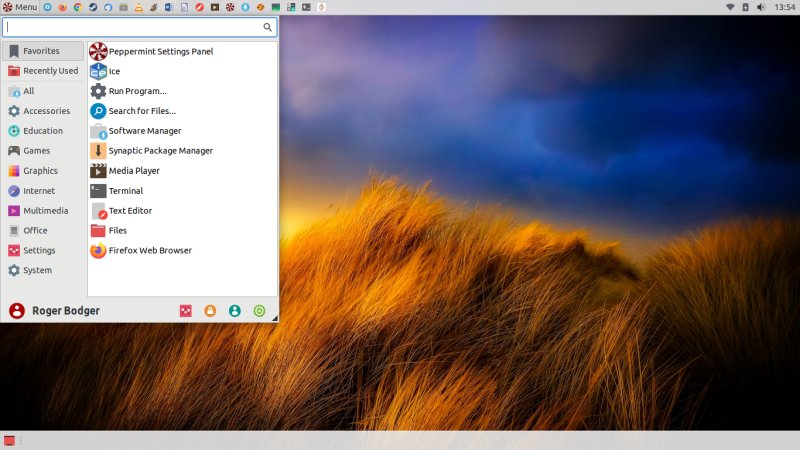This screenshot has width=800, height=450.
Task: Open the red settings icon beside lock
Action: click(x=185, y=311)
